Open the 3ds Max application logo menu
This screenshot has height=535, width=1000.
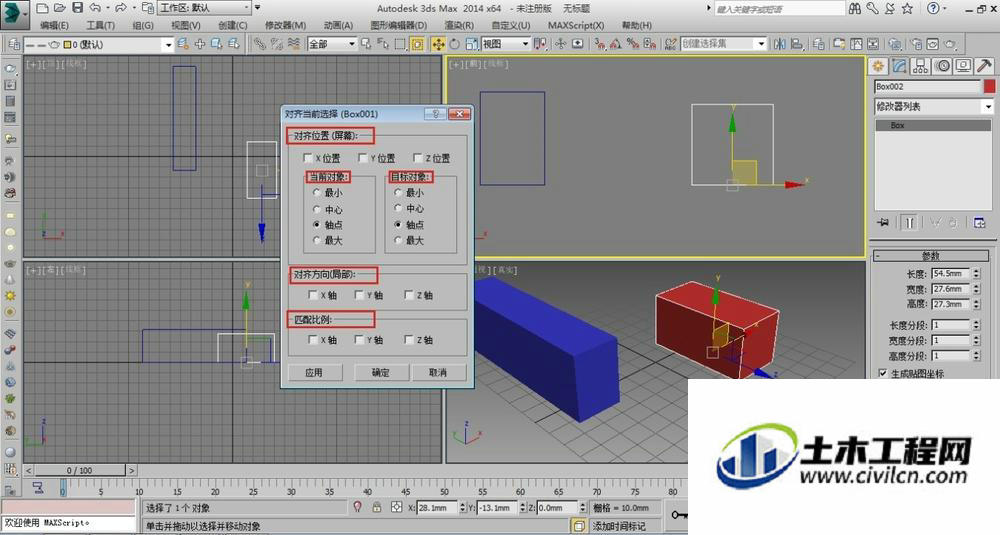(15, 14)
